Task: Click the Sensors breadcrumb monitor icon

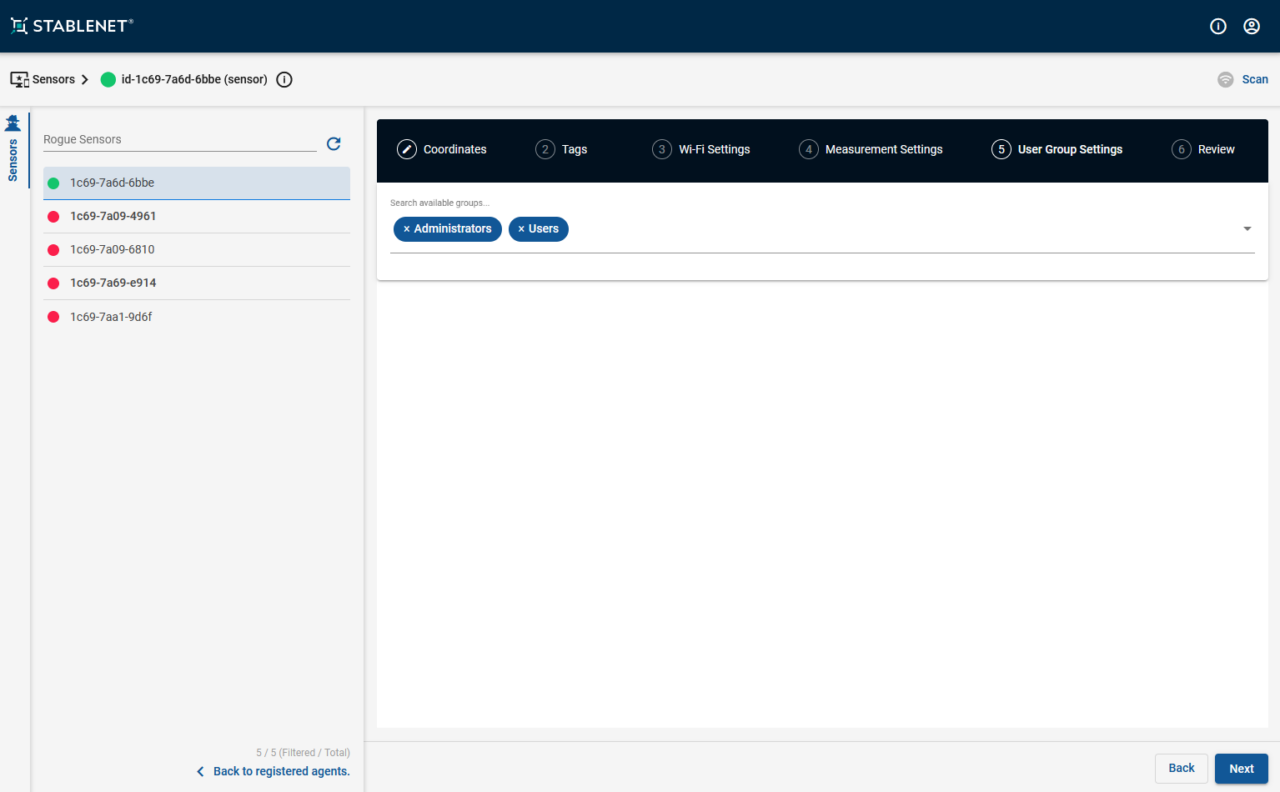Action: pos(19,79)
